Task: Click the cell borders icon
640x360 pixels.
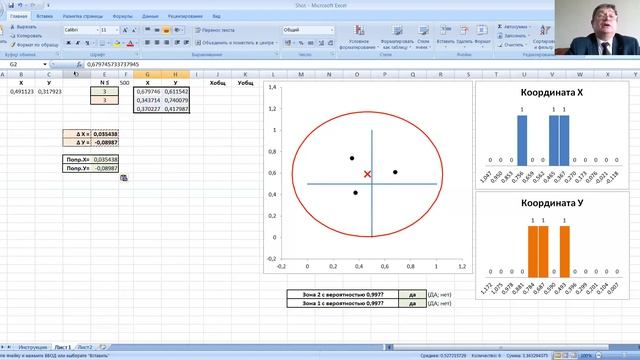Action: 102,43
